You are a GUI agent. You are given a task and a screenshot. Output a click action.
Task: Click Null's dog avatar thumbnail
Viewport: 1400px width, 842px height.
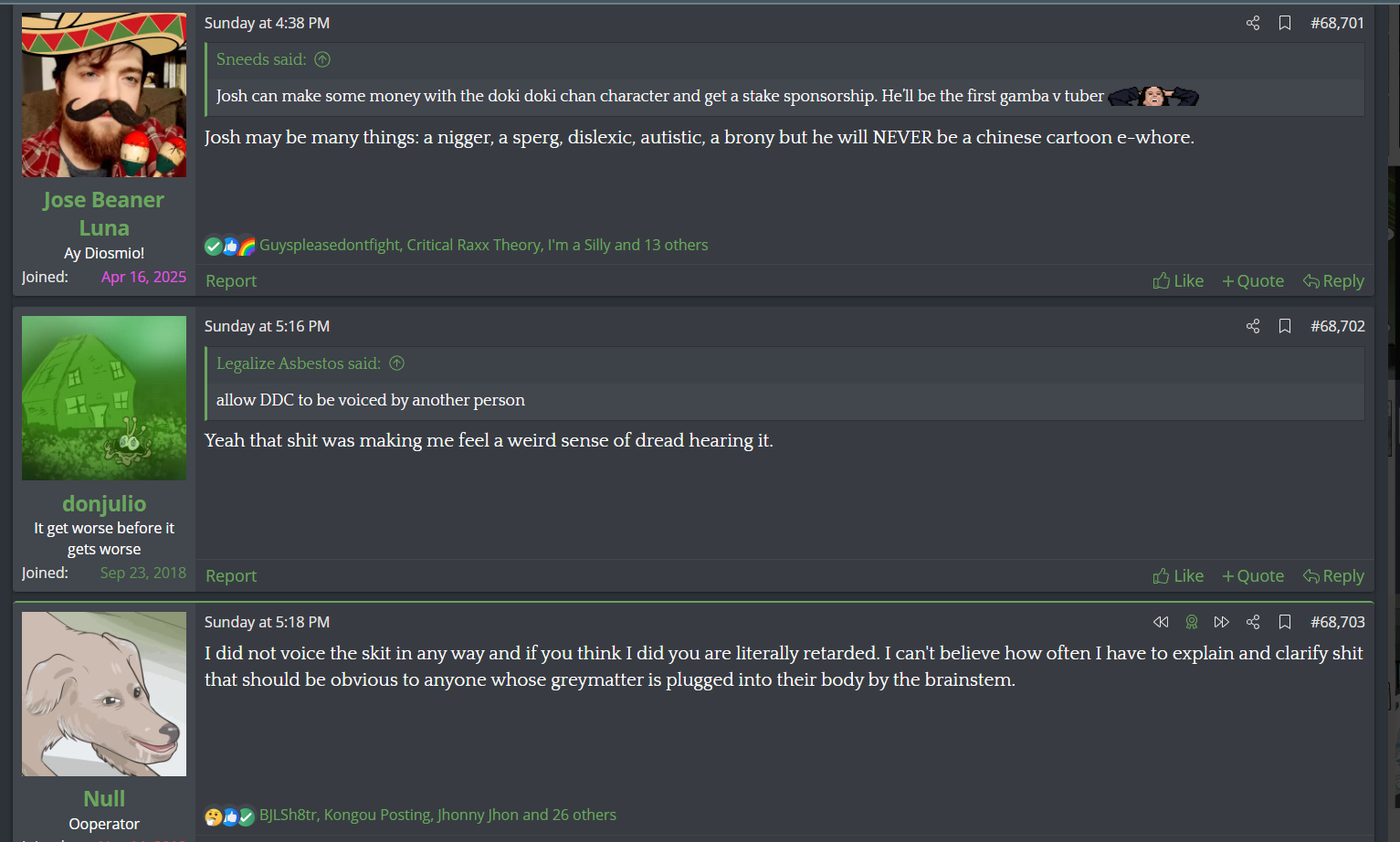point(104,694)
